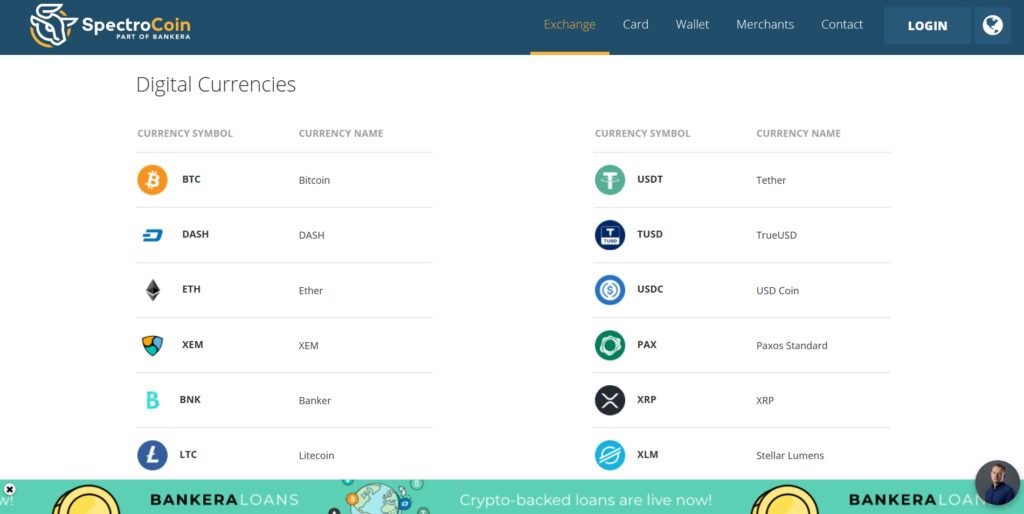Open the support chat avatar
Screen dimensions: 1024x514
click(997, 483)
